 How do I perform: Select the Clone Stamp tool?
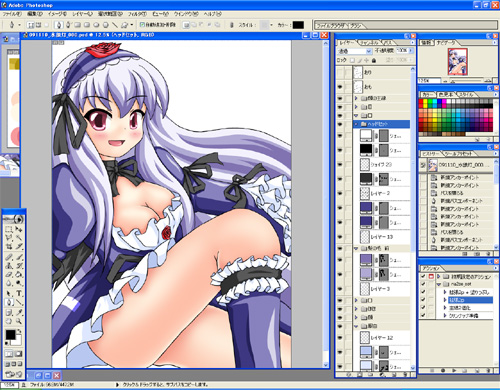pyautogui.click(x=9, y=266)
